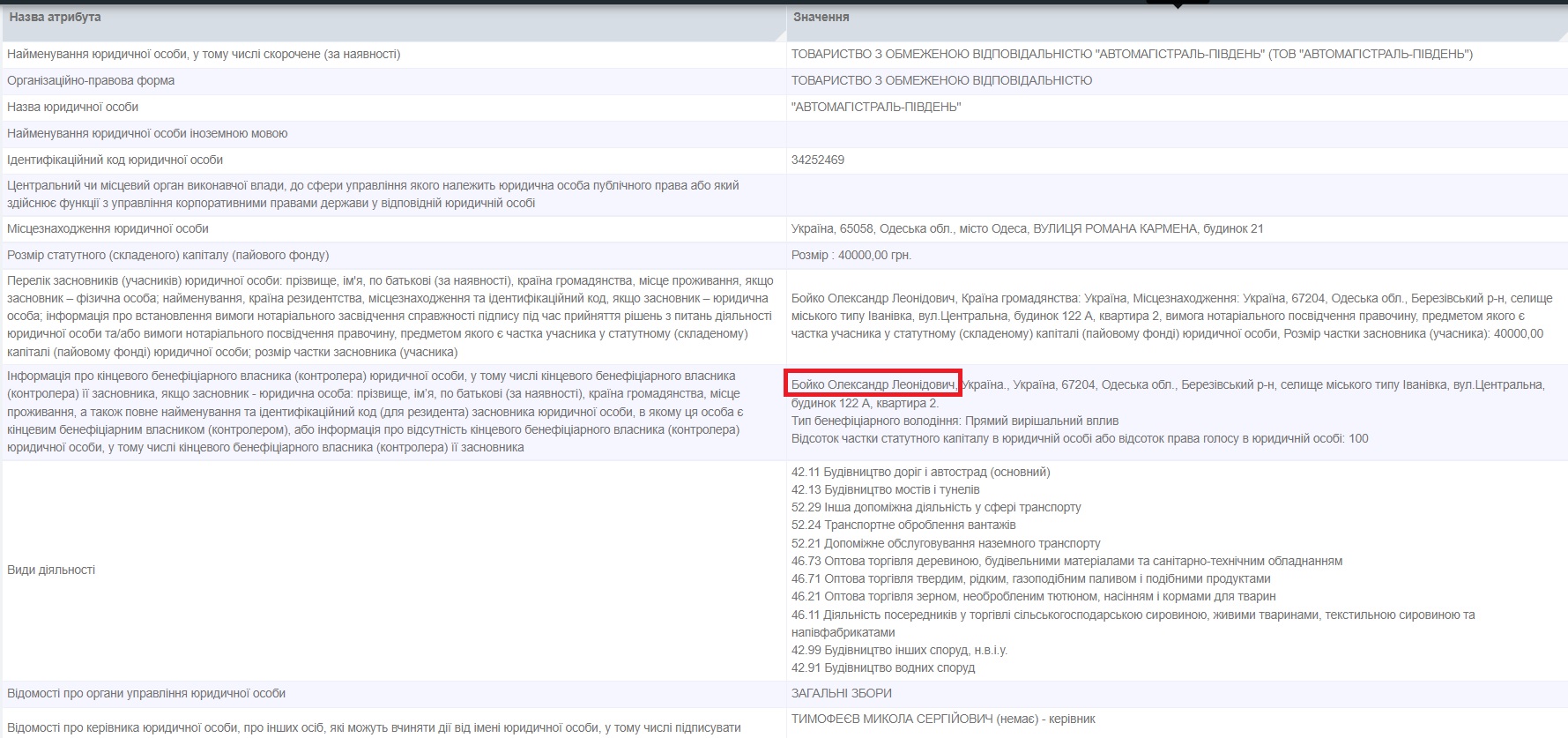Select activity '42.13 Будівництво мостів і тунелів'
The height and width of the screenshot is (738, 1568).
tap(885, 489)
